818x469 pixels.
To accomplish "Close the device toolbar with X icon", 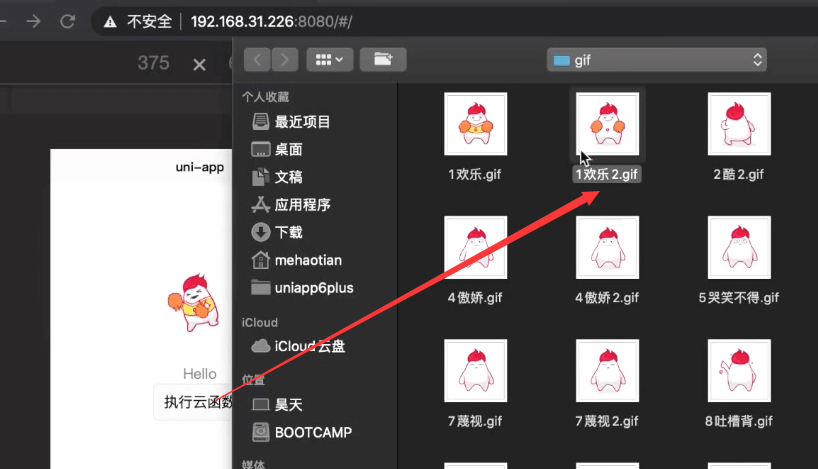I will tap(199, 65).
